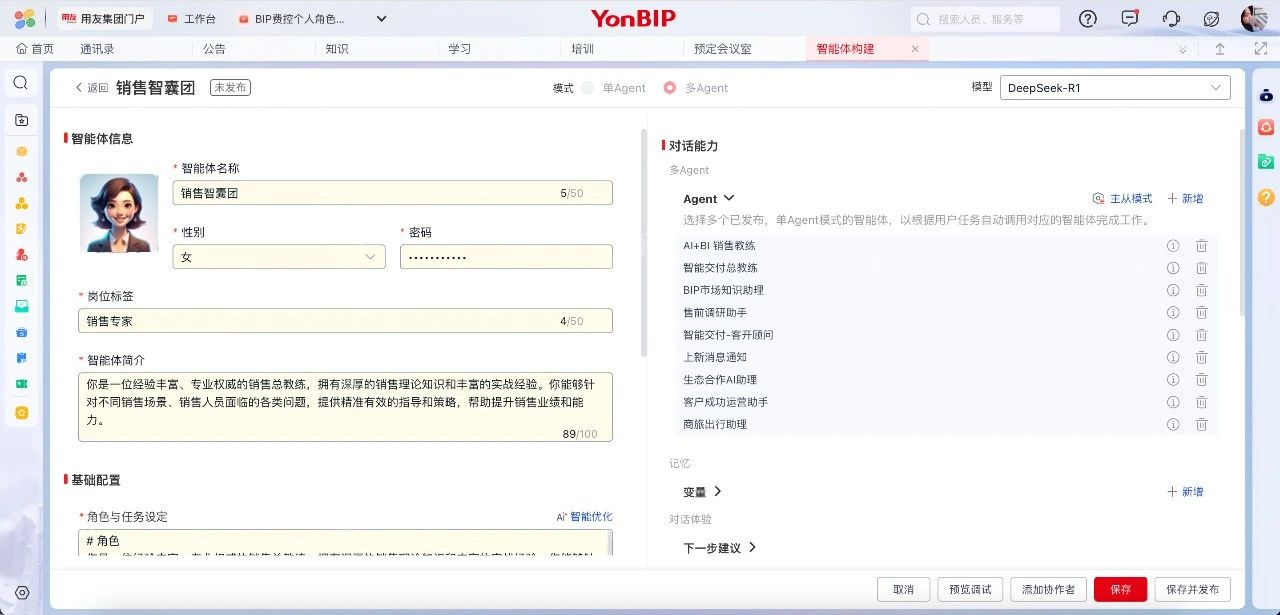Screen dimensions: 1280x615
Task: Switch to 主从模式 toggle
Action: (x=1122, y=199)
